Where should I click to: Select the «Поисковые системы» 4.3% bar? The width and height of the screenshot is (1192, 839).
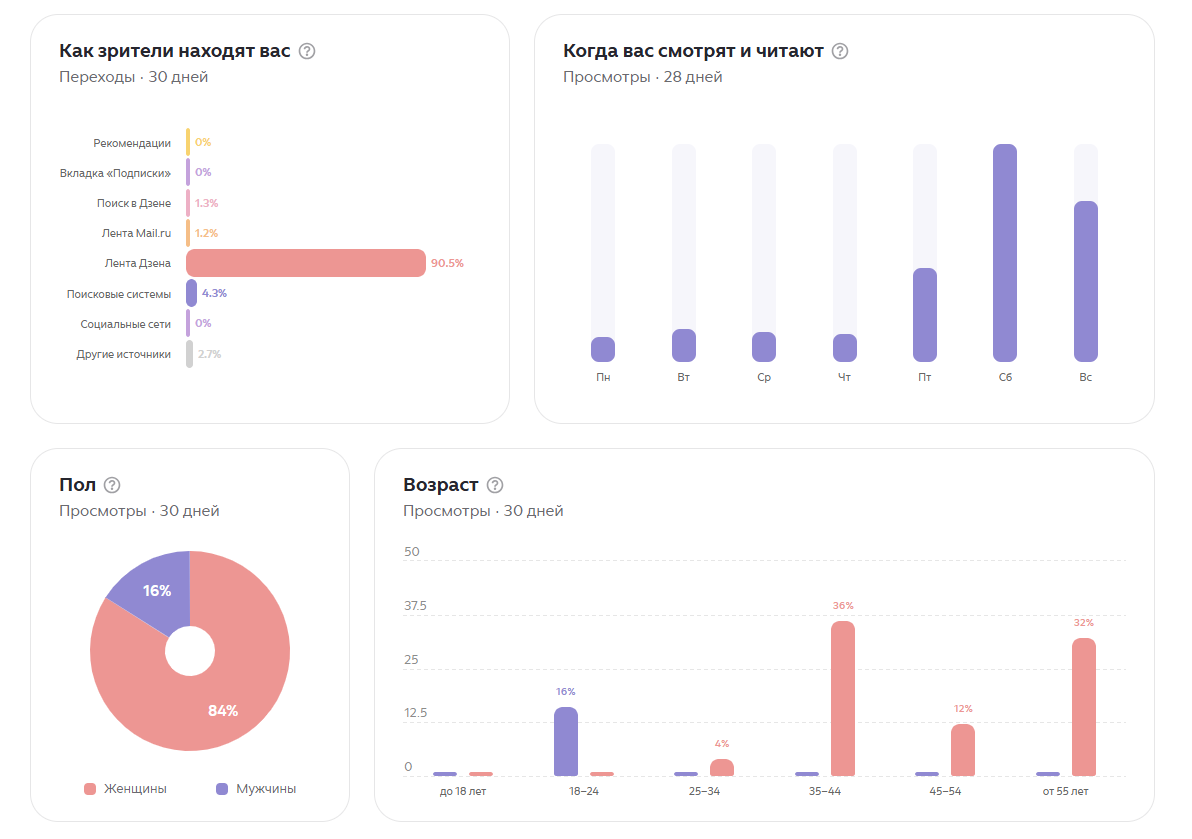(x=192, y=293)
